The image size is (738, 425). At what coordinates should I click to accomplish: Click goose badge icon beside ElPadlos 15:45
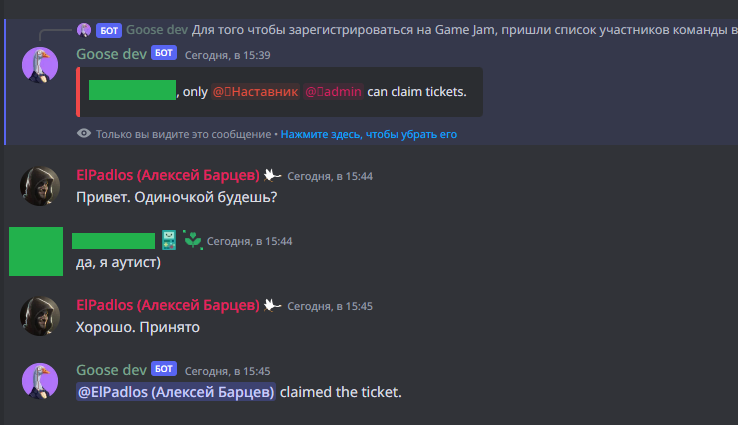(272, 305)
